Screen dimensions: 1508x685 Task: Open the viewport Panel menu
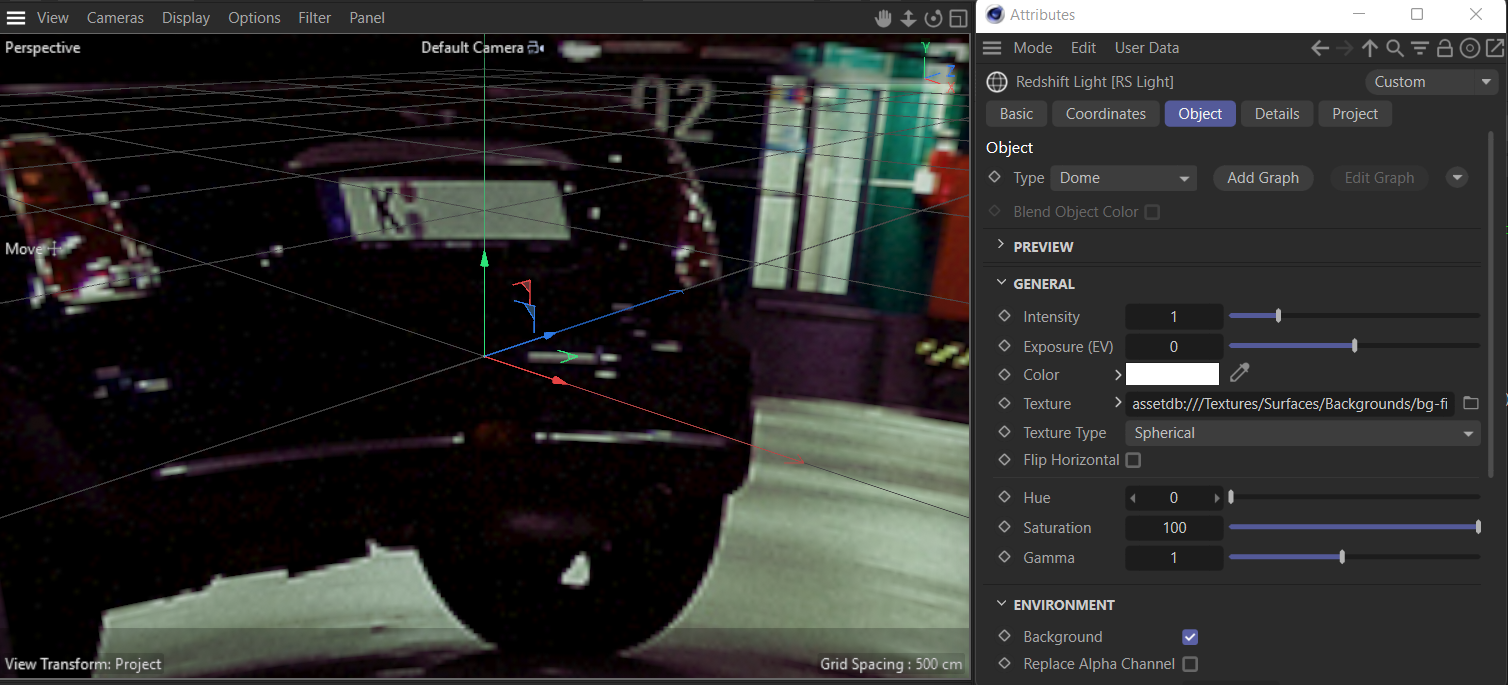pos(367,18)
